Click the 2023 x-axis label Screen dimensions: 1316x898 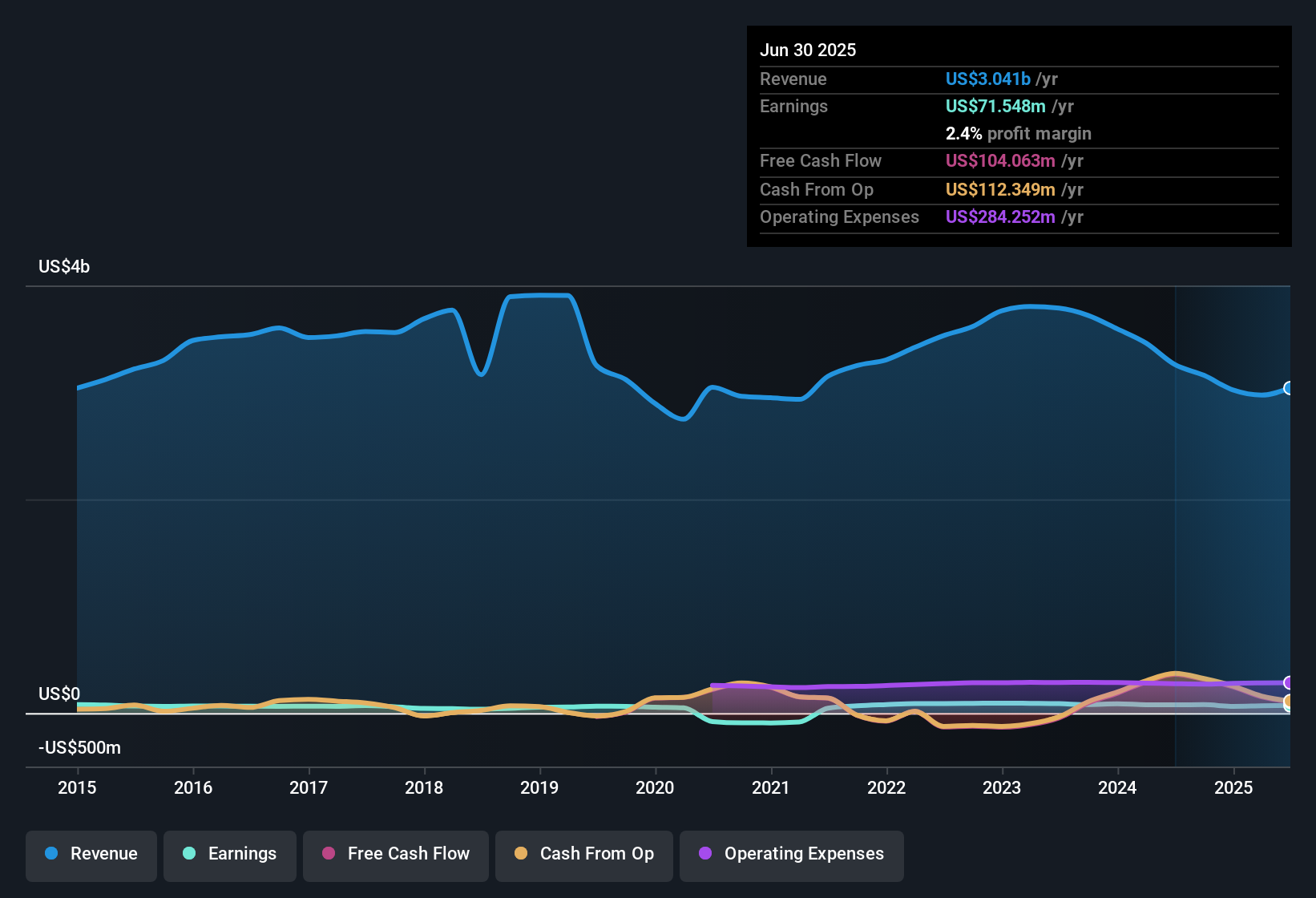pyautogui.click(x=1002, y=787)
